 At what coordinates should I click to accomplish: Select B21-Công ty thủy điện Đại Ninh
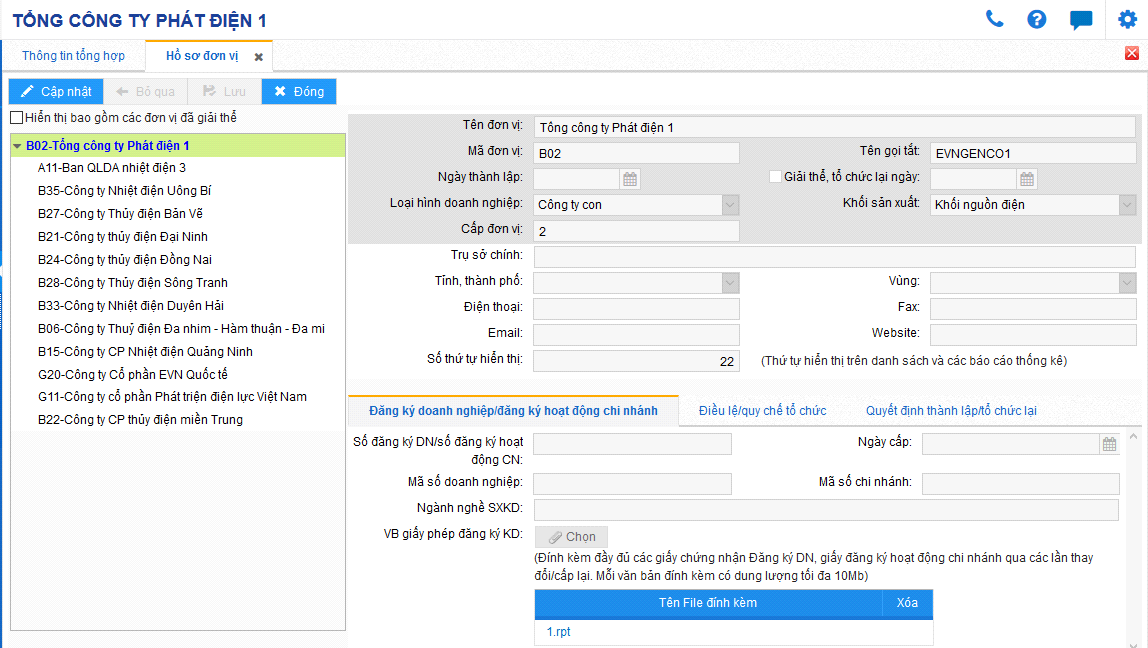[x=123, y=237]
